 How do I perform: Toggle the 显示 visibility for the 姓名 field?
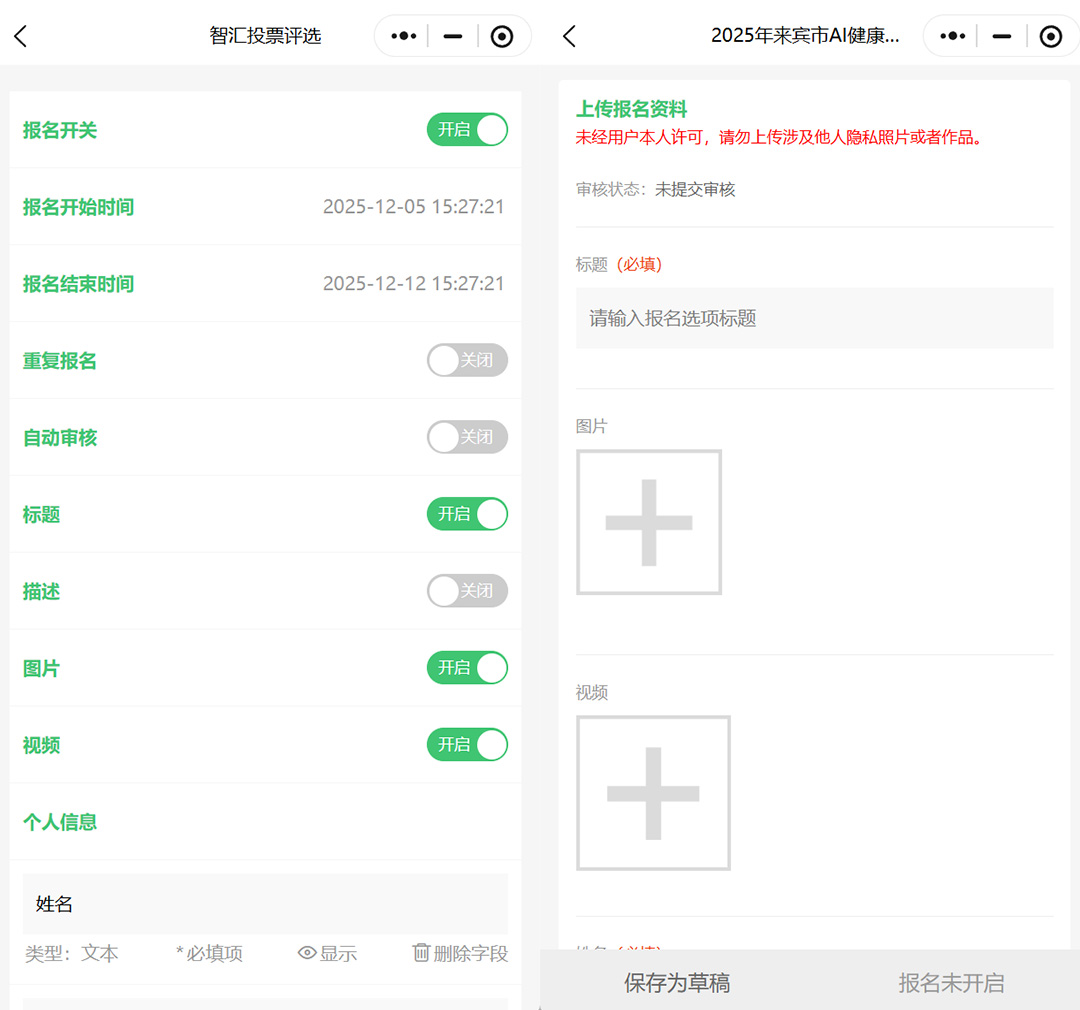(327, 953)
